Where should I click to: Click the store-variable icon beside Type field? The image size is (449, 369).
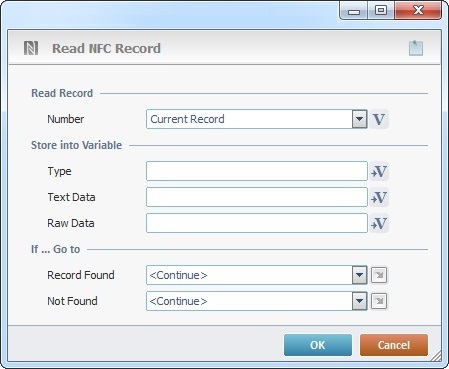pyautogui.click(x=379, y=171)
